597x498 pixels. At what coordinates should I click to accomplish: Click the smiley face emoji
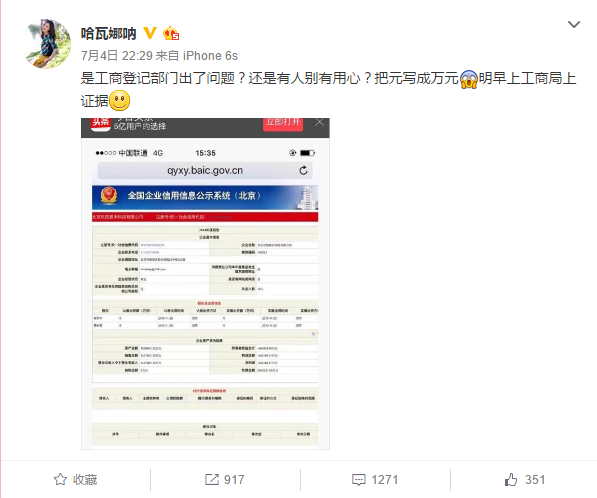click(120, 101)
